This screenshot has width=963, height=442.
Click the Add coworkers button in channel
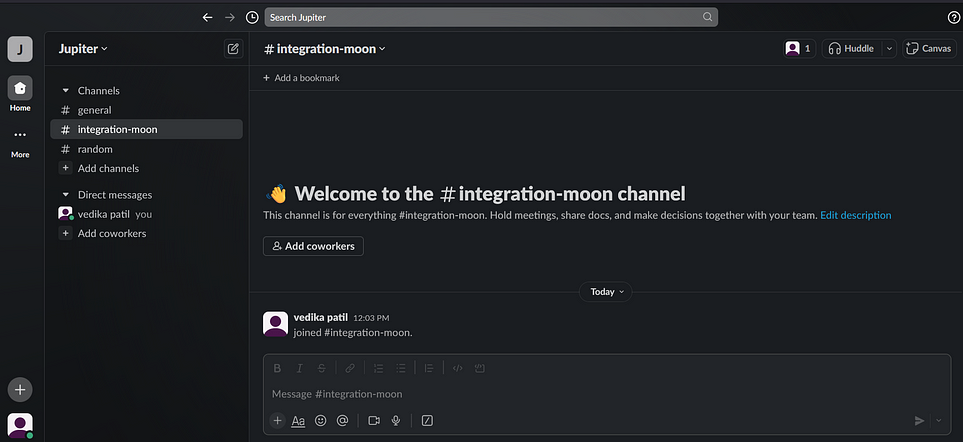click(x=313, y=246)
